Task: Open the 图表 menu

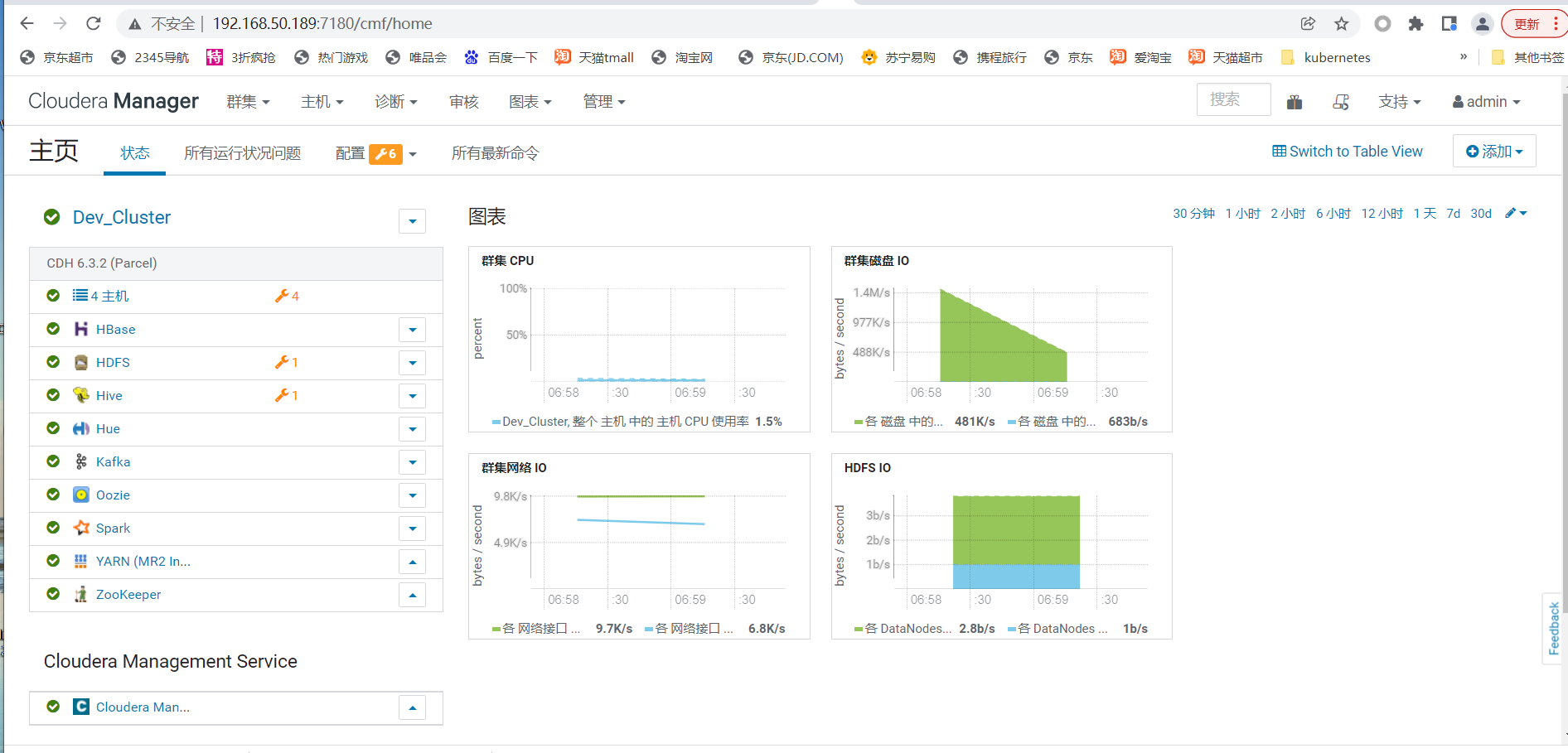Action: click(530, 102)
